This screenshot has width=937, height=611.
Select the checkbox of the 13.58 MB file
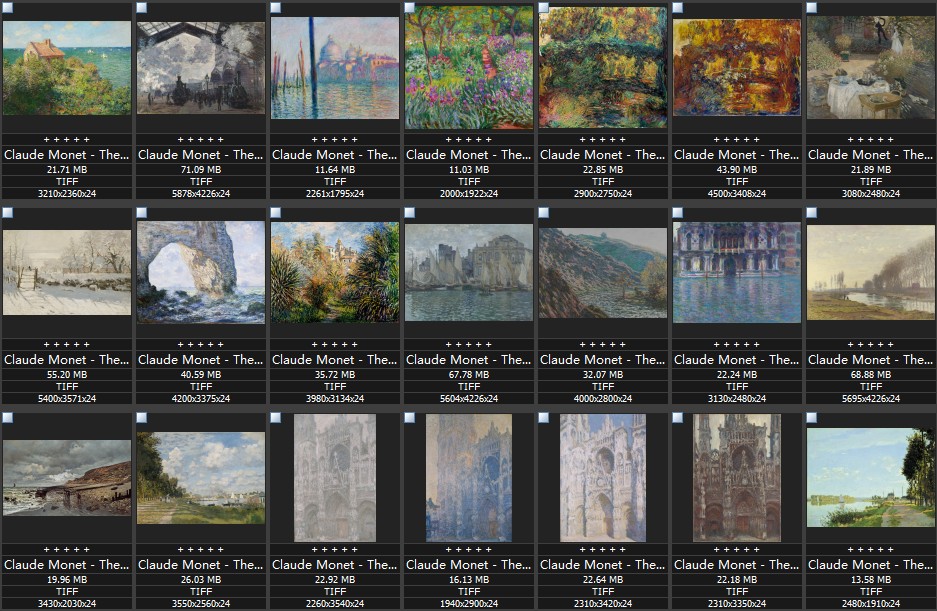coord(812,418)
